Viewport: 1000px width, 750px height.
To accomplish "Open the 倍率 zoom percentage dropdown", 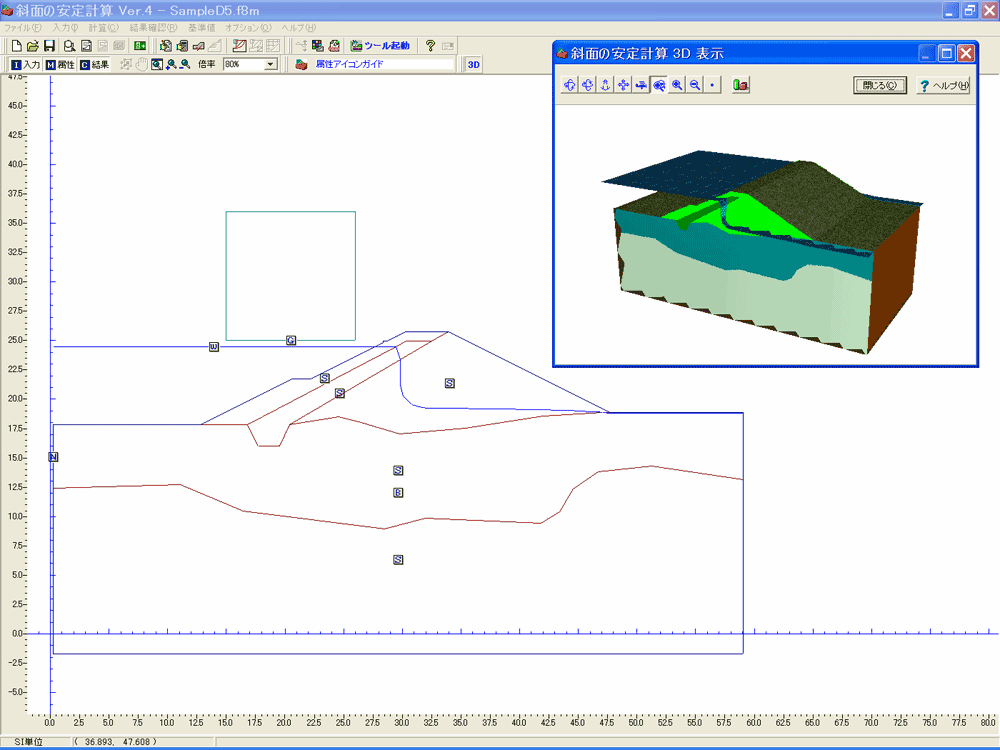I will pos(270,65).
